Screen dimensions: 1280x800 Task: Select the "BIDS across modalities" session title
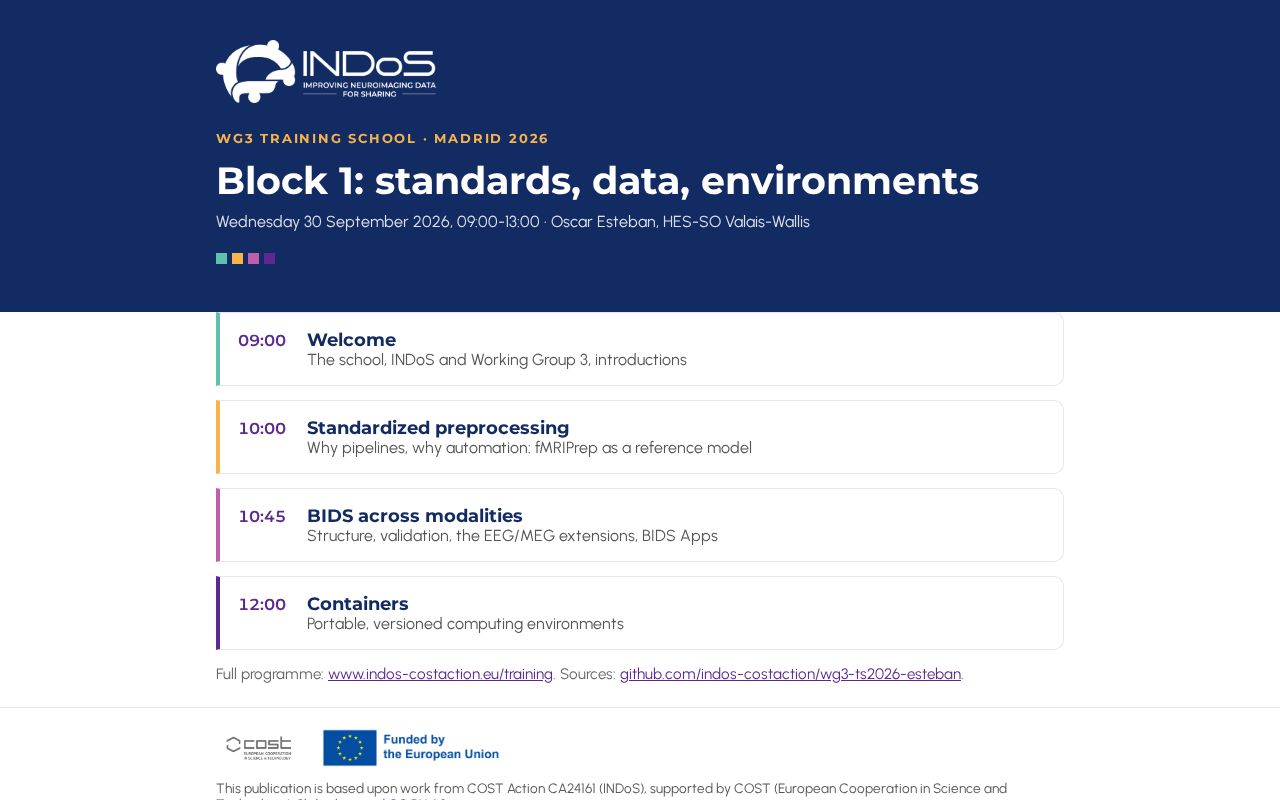415,516
